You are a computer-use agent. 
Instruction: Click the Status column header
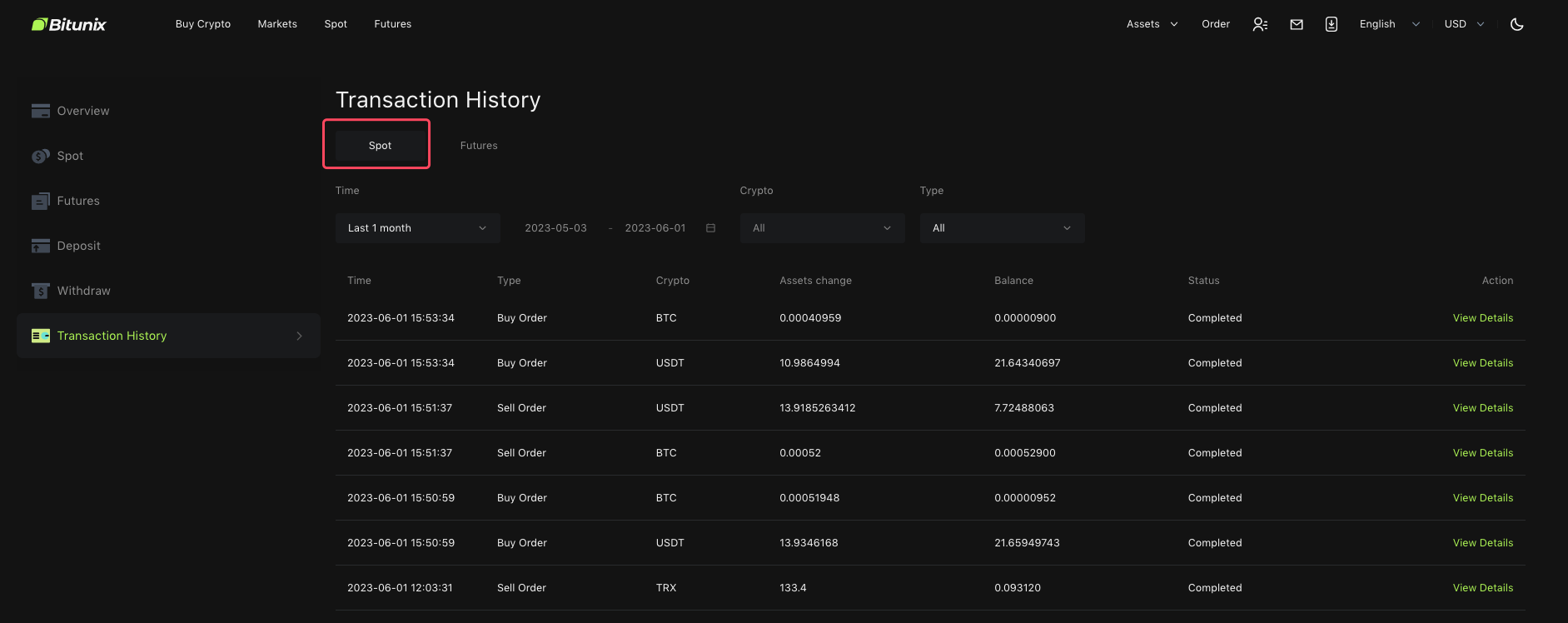point(1203,281)
